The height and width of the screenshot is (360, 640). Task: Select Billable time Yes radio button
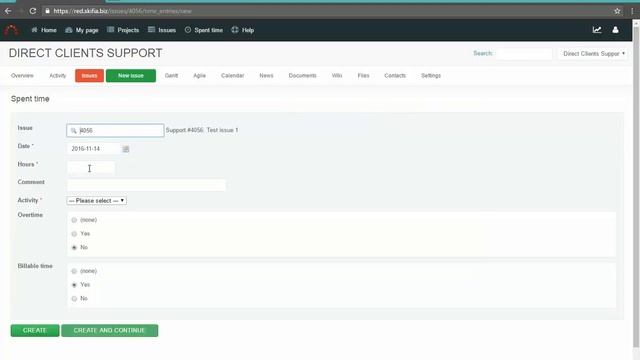(x=74, y=285)
